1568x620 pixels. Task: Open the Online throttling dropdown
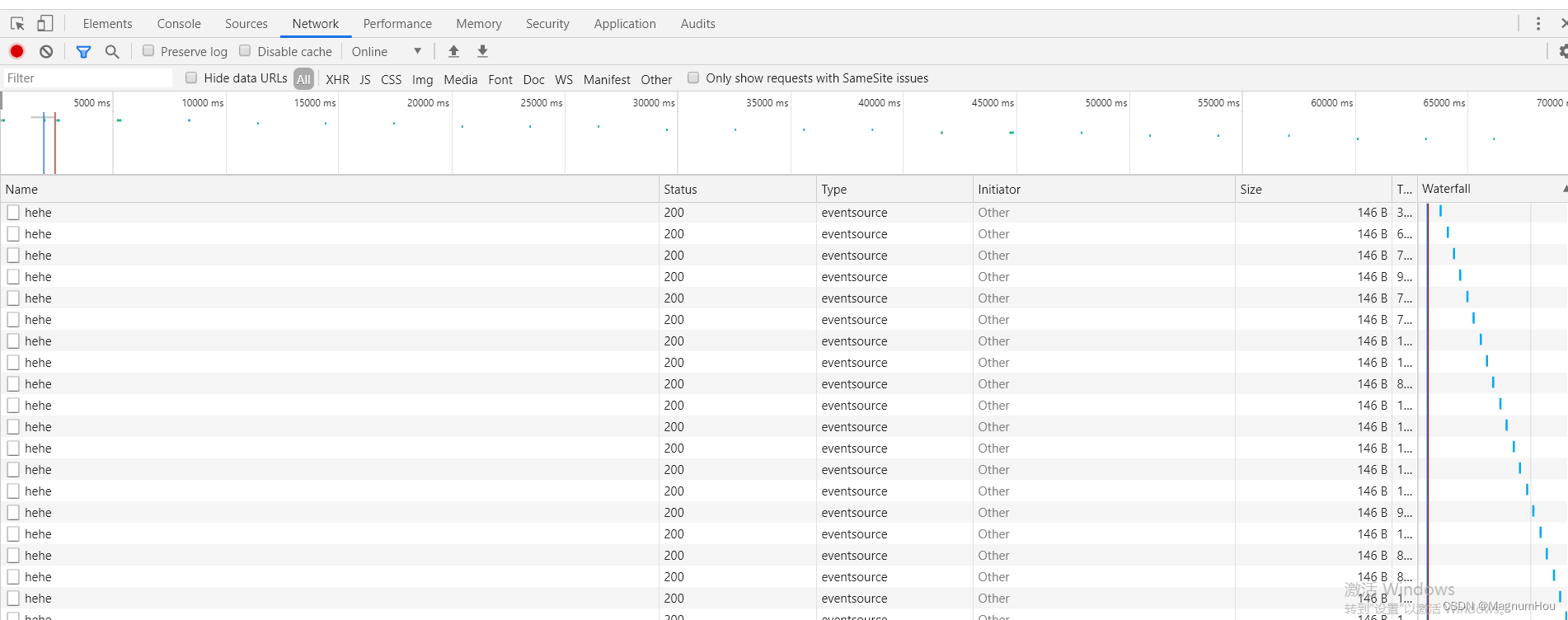point(387,51)
